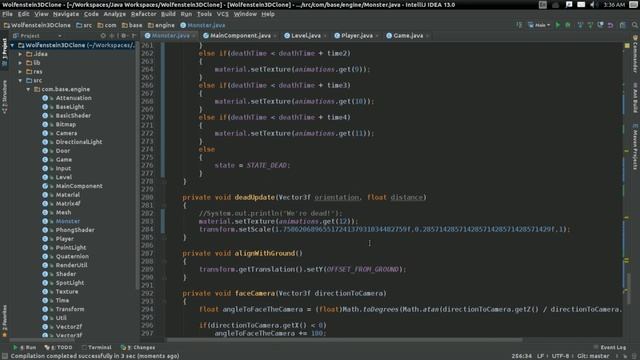Select the Material class in project tree

68,195
